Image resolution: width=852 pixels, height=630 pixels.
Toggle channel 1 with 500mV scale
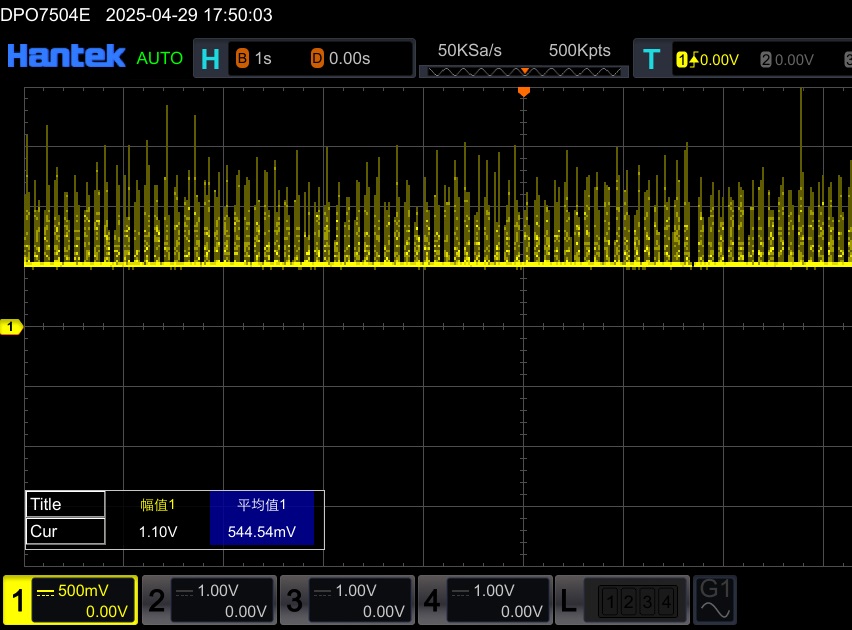coord(71,600)
